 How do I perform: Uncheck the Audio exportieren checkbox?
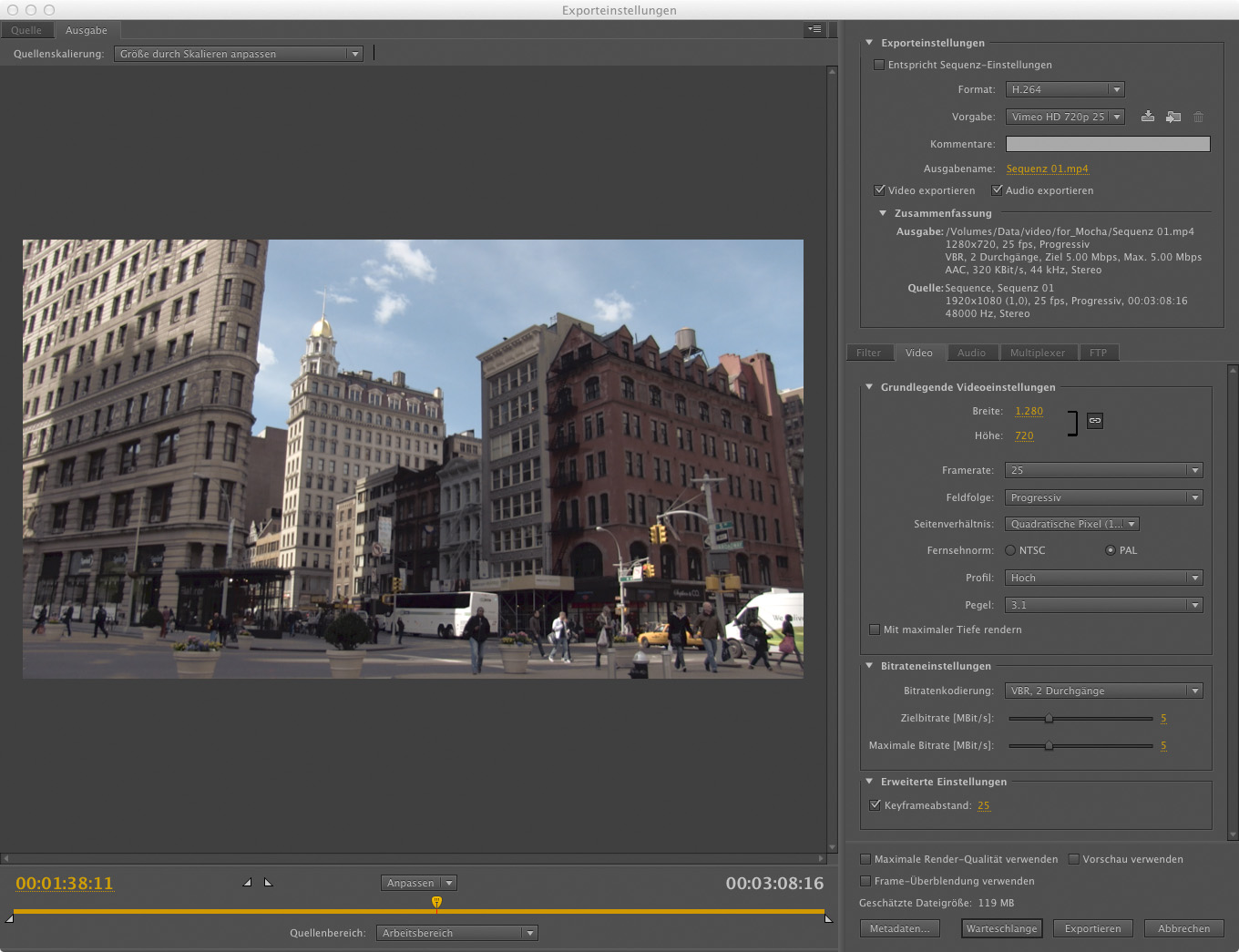click(997, 190)
